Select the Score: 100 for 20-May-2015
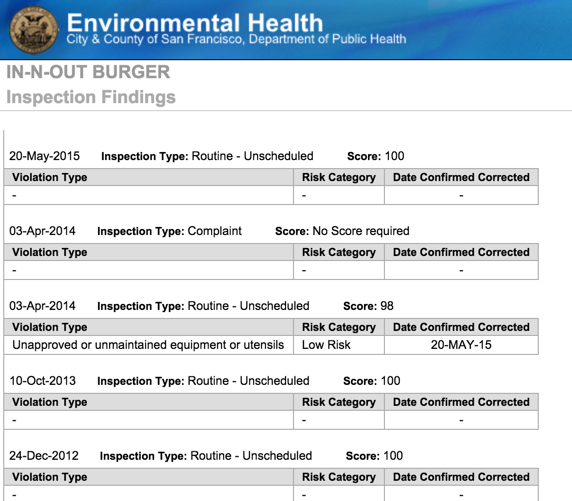Screen dimensions: 572x501 pos(375,156)
